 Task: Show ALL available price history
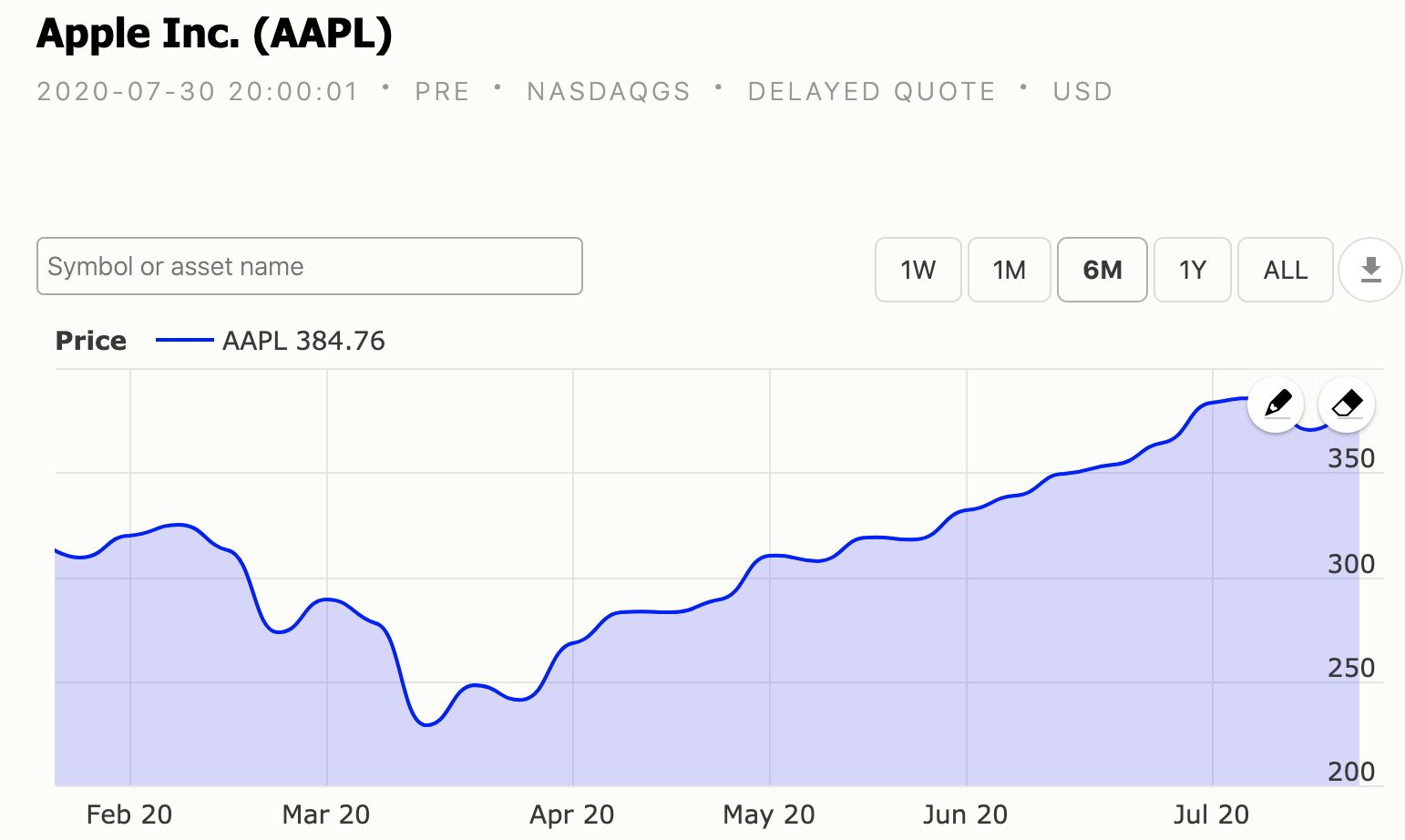(1286, 270)
